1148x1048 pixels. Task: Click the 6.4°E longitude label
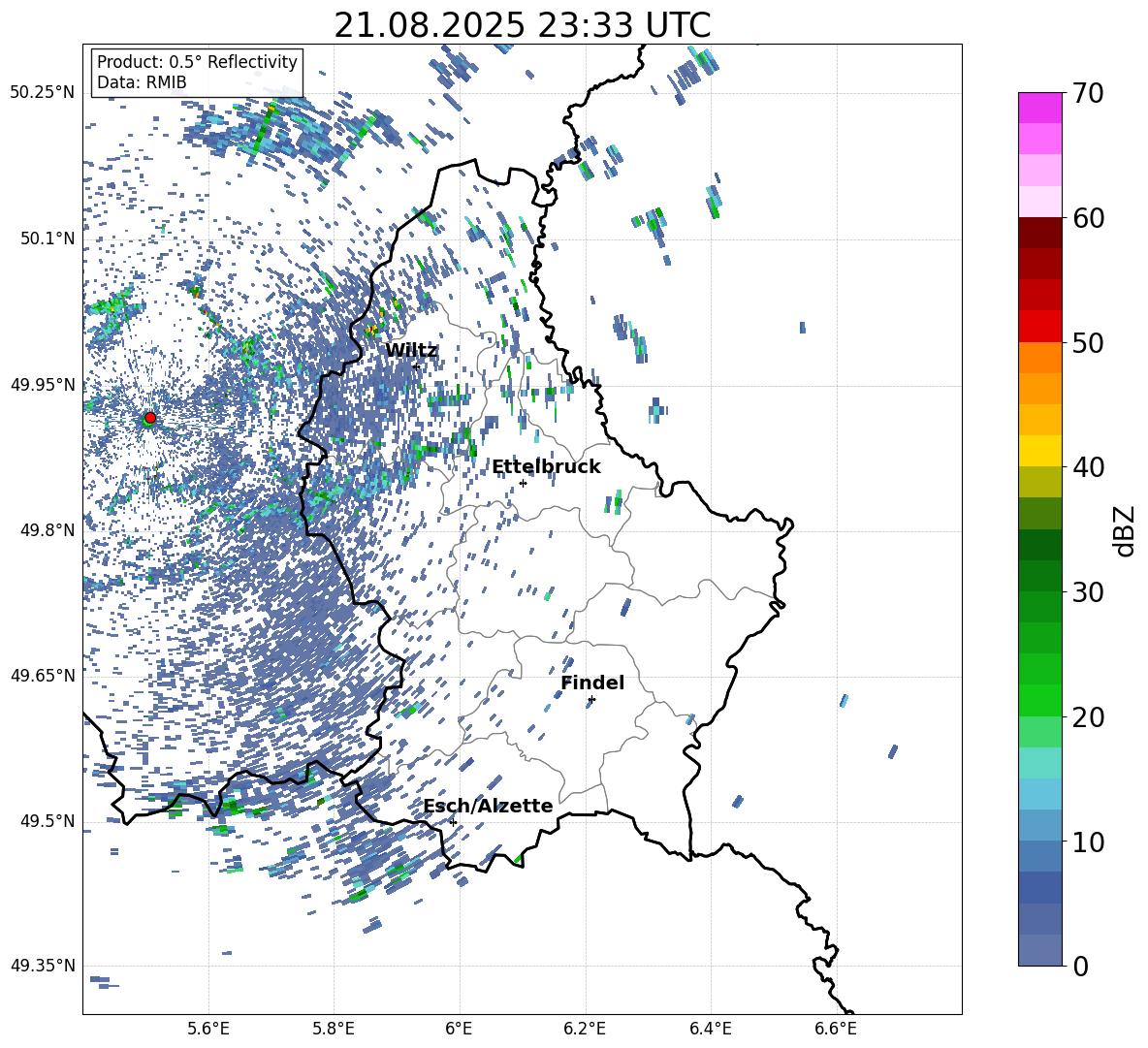tap(711, 1030)
